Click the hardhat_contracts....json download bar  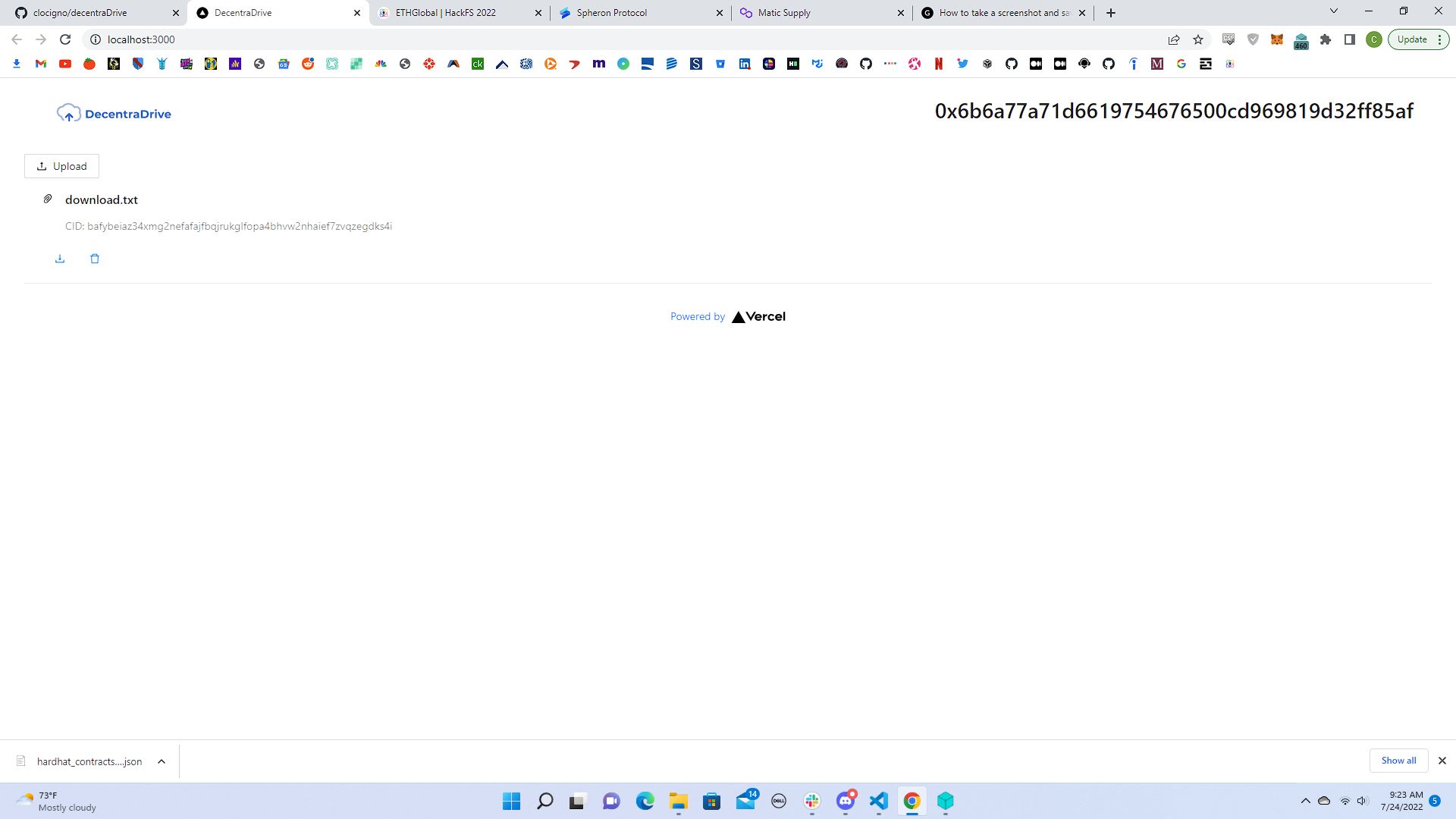coord(89,761)
